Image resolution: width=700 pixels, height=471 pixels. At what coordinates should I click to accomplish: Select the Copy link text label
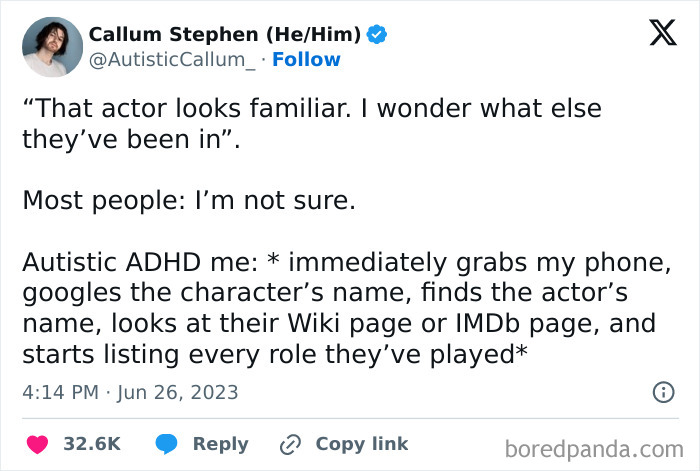(361, 443)
